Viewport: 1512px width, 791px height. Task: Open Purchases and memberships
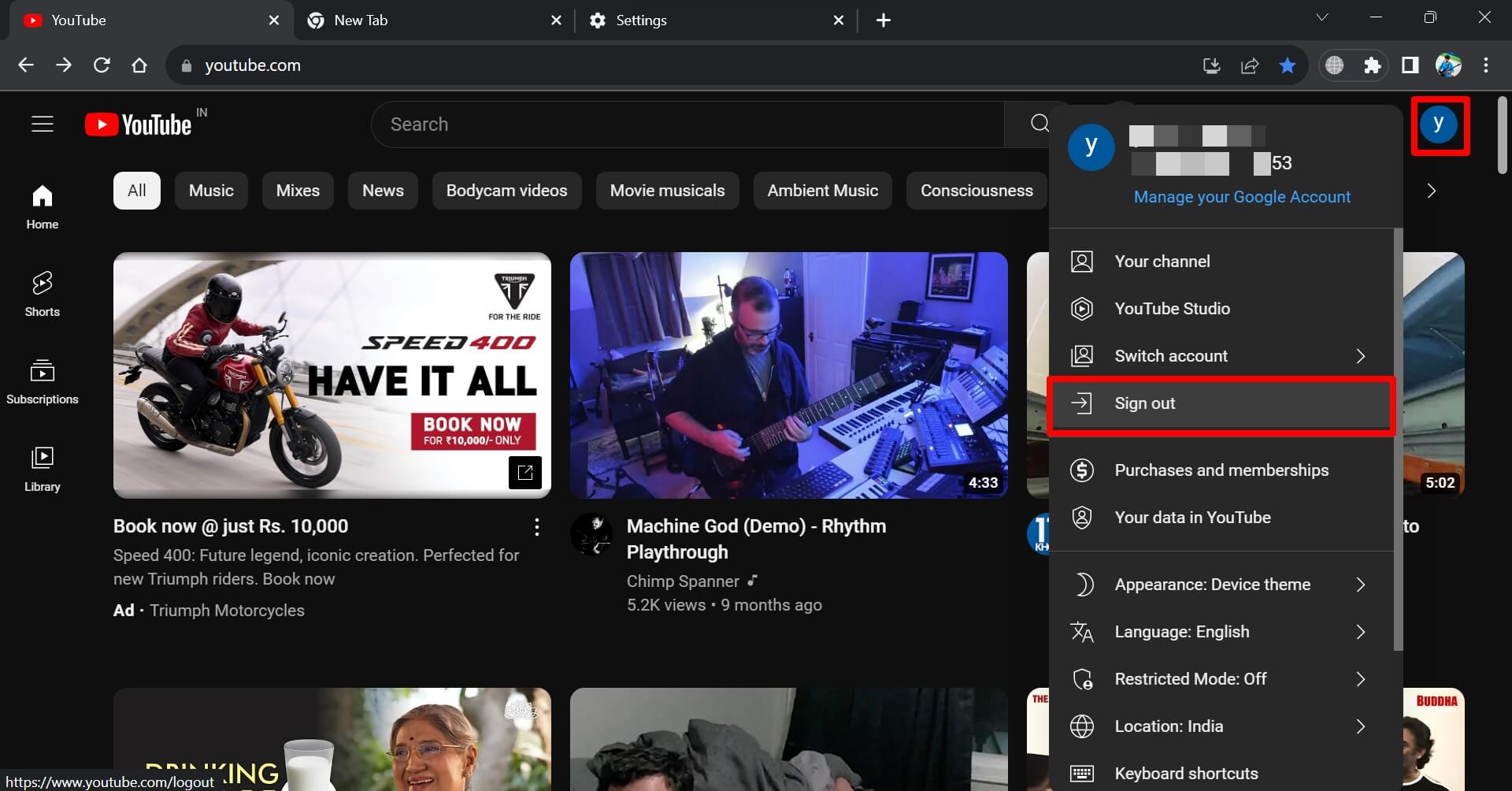tap(1221, 470)
